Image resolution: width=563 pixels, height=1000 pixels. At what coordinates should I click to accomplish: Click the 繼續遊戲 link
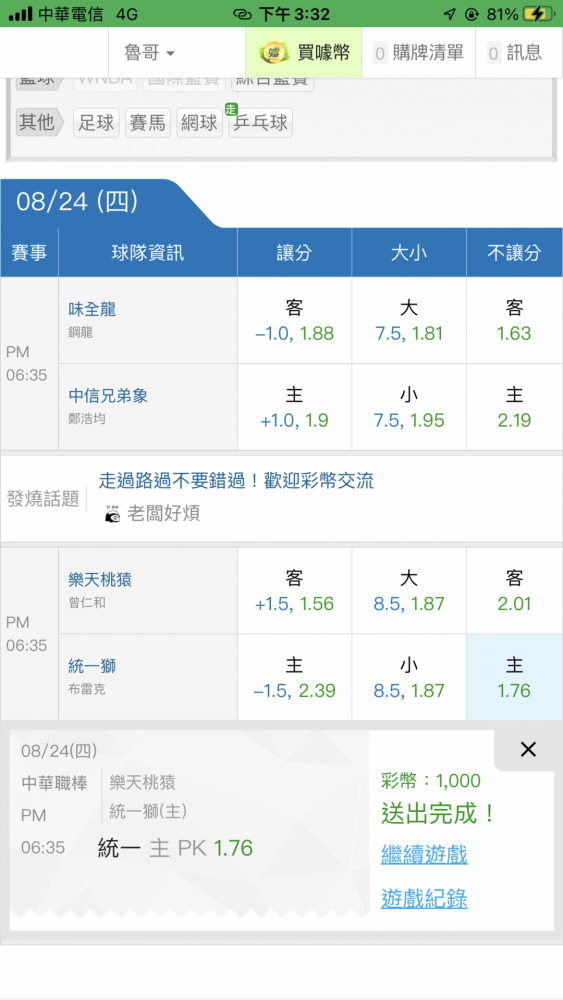point(424,854)
